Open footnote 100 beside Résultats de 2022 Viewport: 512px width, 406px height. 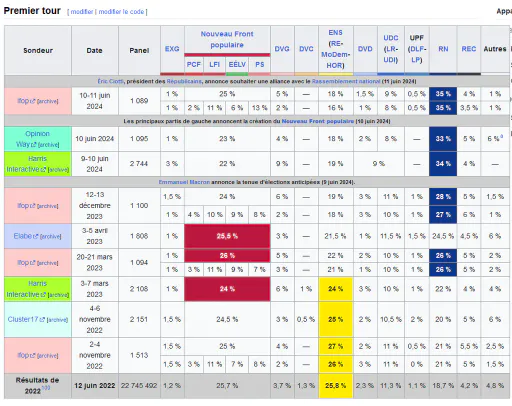click(x=46, y=387)
